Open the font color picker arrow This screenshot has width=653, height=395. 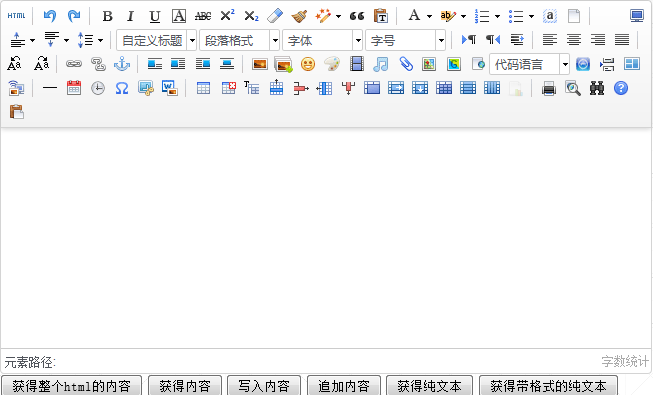click(429, 17)
